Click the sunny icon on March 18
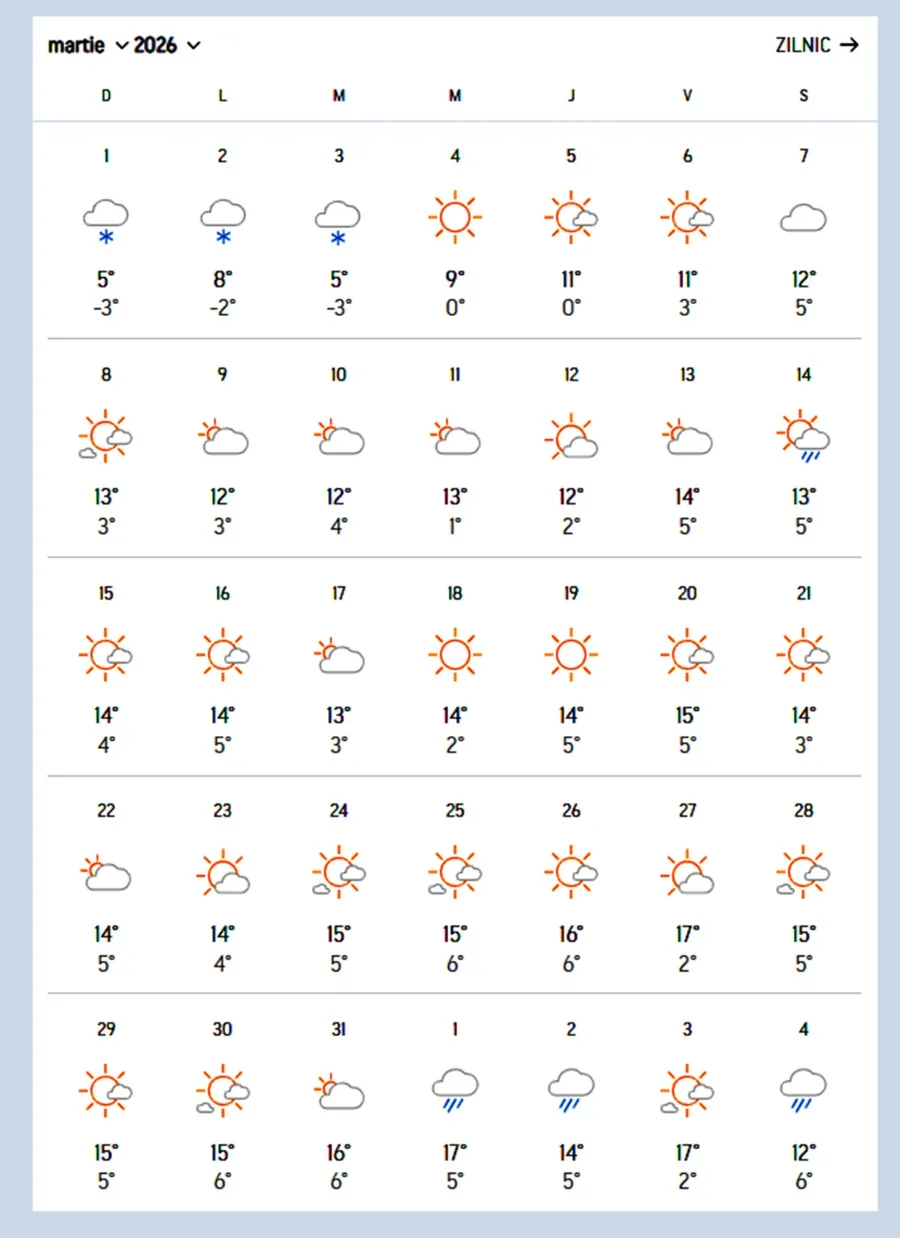Image resolution: width=900 pixels, height=1238 pixels. 455,655
